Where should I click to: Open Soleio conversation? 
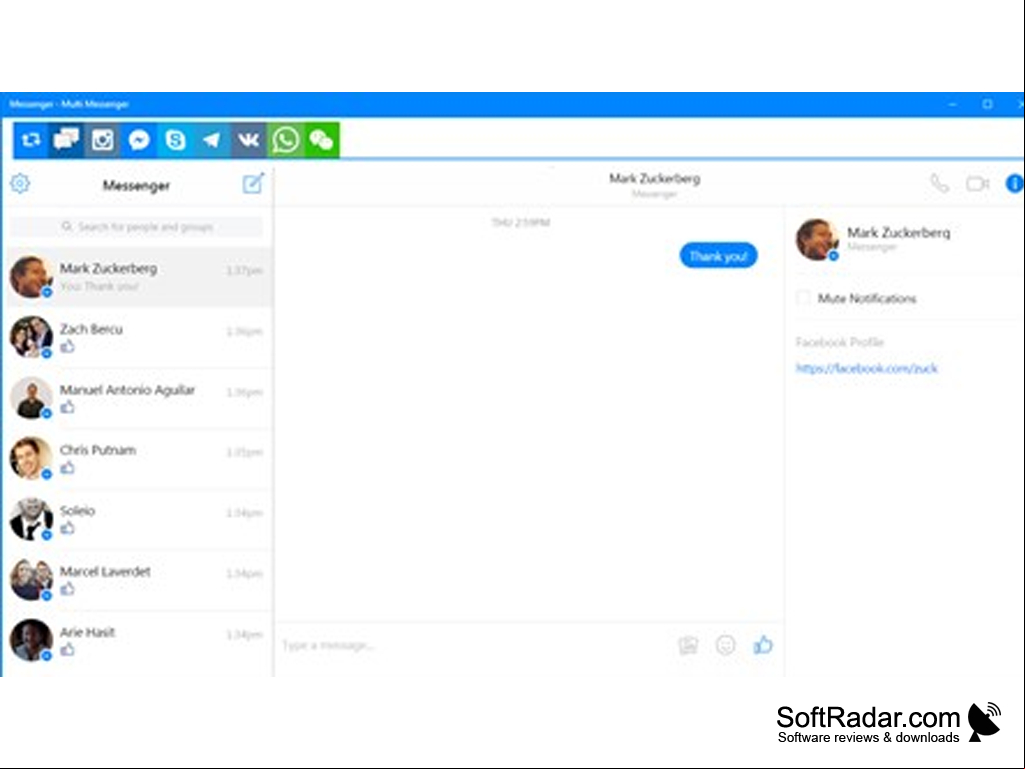[138, 519]
